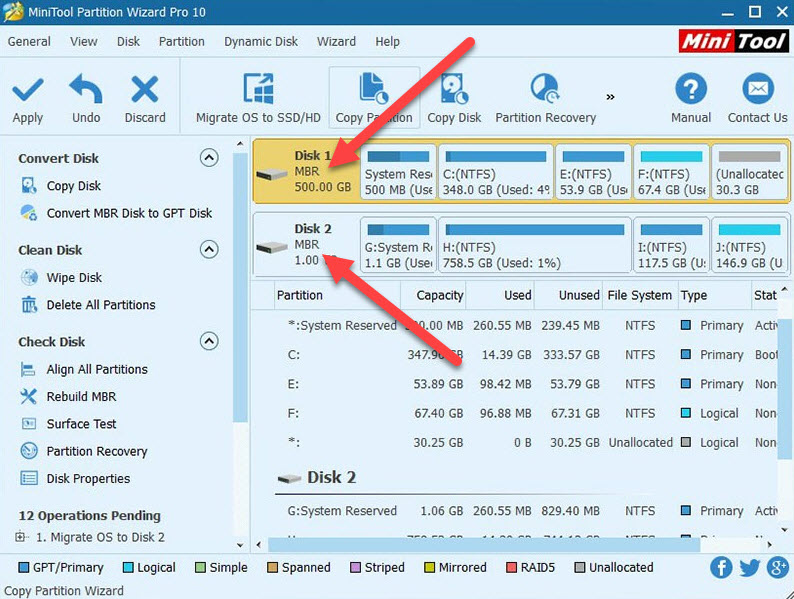The image size is (794, 599).
Task: Click the Apply checkmark icon
Action: (27, 91)
